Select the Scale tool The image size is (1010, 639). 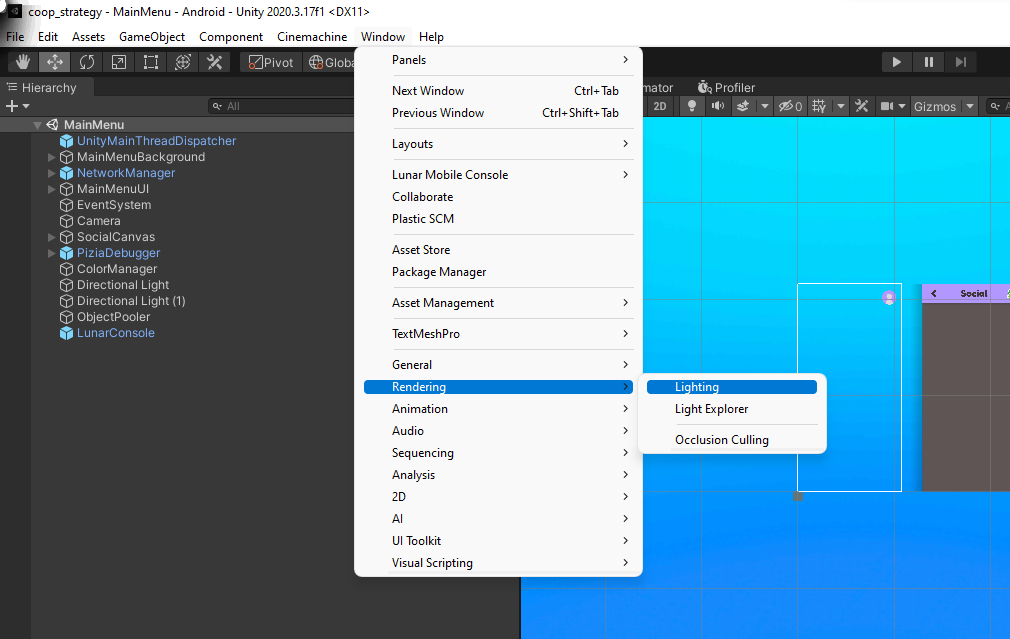[x=118, y=62]
